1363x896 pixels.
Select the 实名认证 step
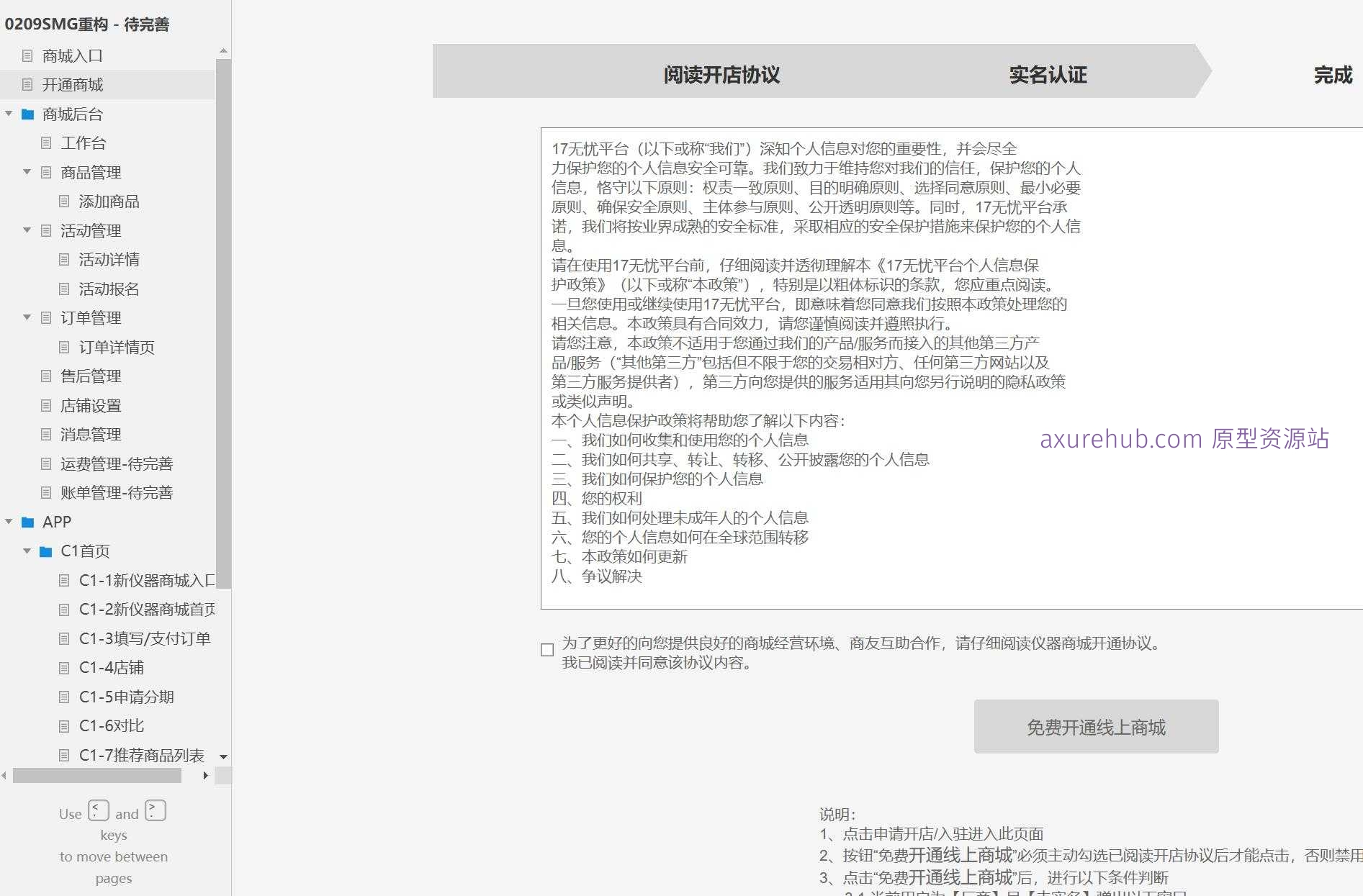pyautogui.click(x=1048, y=75)
